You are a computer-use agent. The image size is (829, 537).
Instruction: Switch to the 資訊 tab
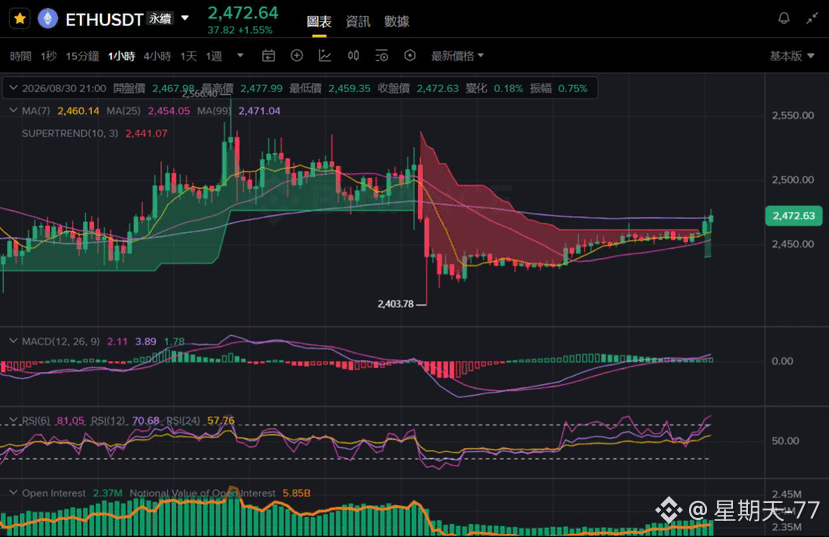pyautogui.click(x=358, y=22)
